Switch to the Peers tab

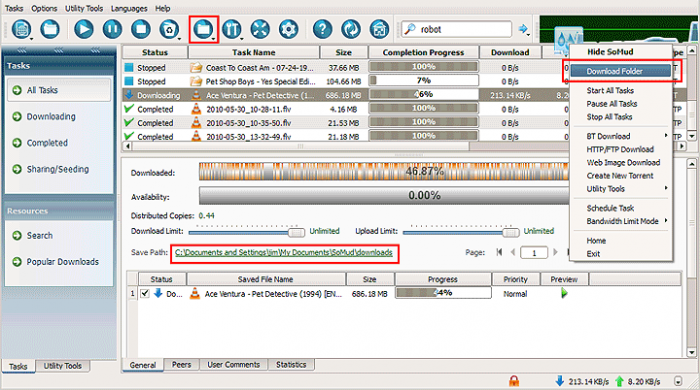click(181, 365)
